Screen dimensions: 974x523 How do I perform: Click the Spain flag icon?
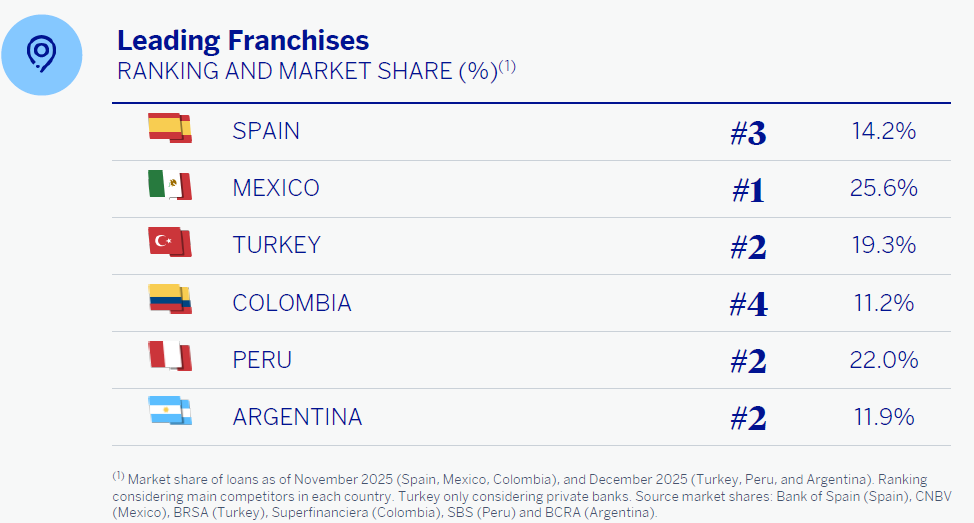coord(169,130)
